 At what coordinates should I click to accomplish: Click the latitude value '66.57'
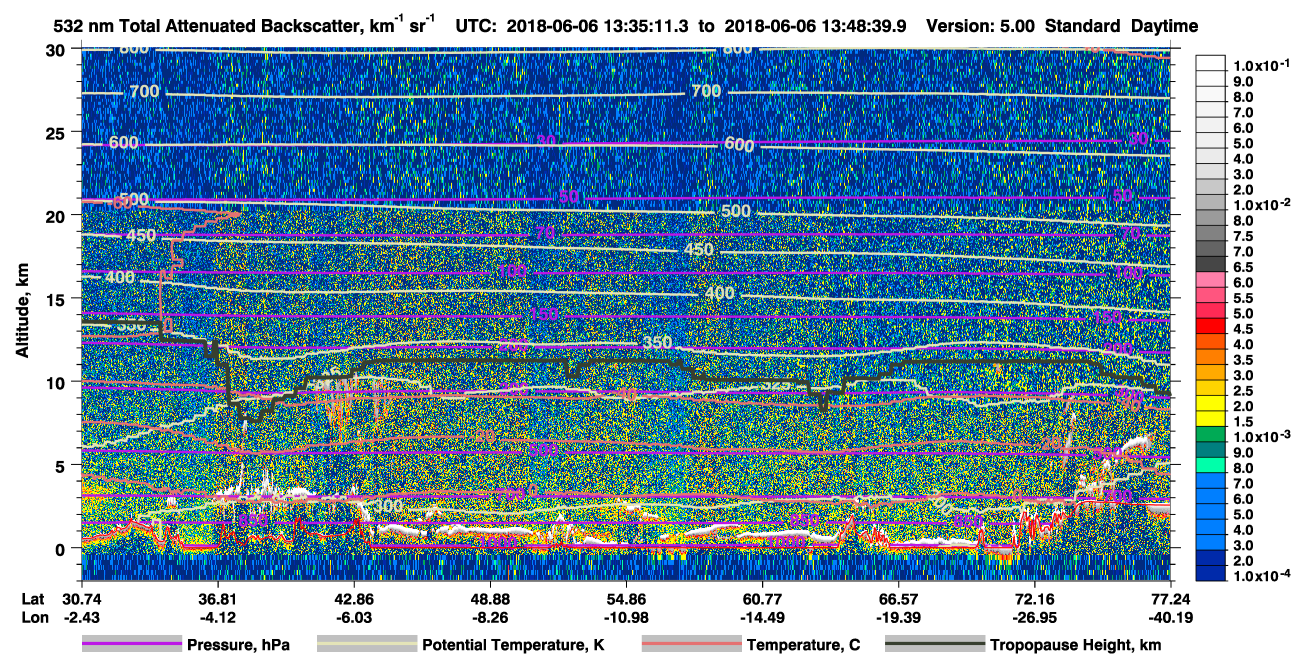pyautogui.click(x=898, y=597)
